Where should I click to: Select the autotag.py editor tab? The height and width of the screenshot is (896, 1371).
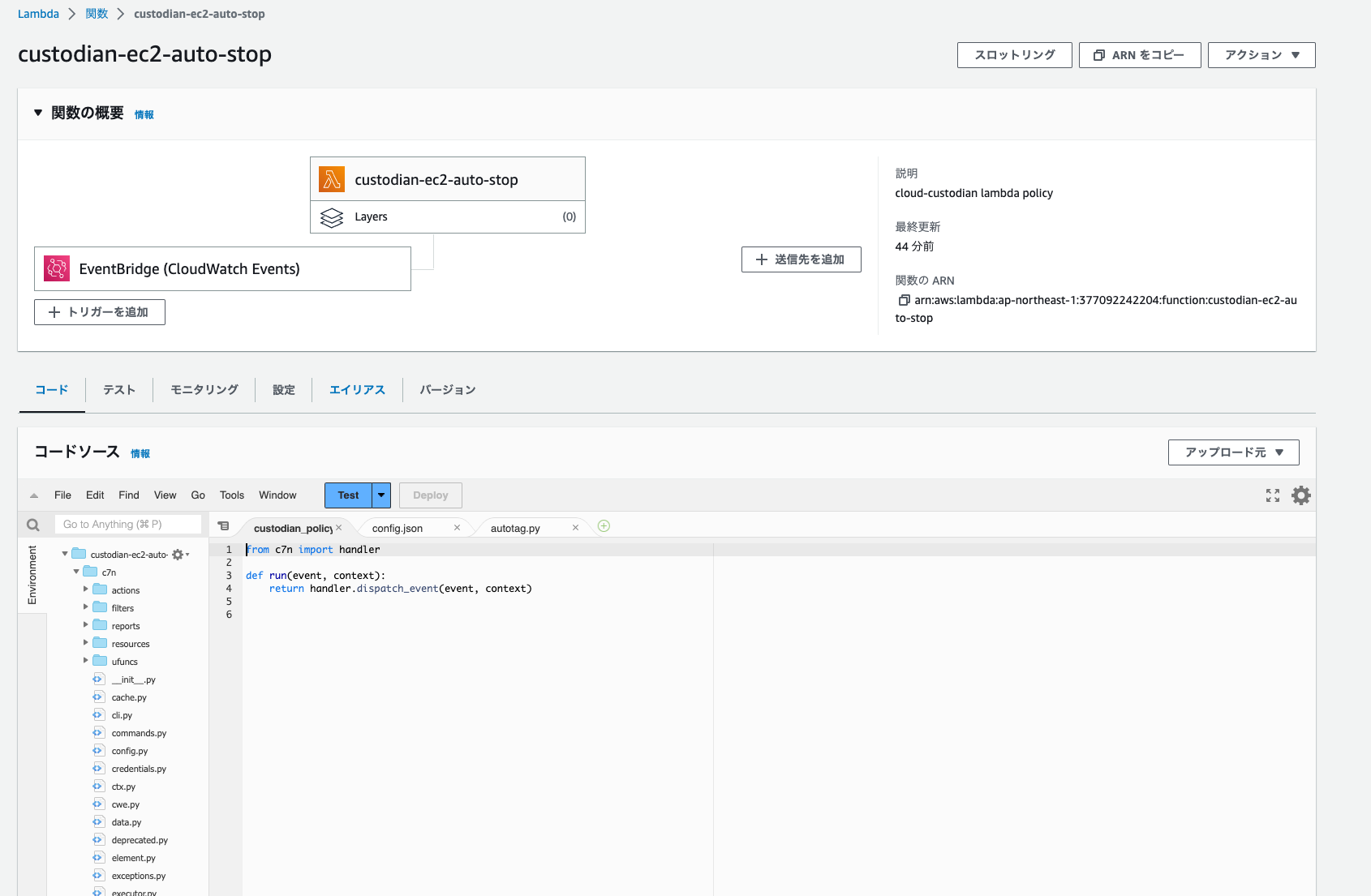coord(515,528)
